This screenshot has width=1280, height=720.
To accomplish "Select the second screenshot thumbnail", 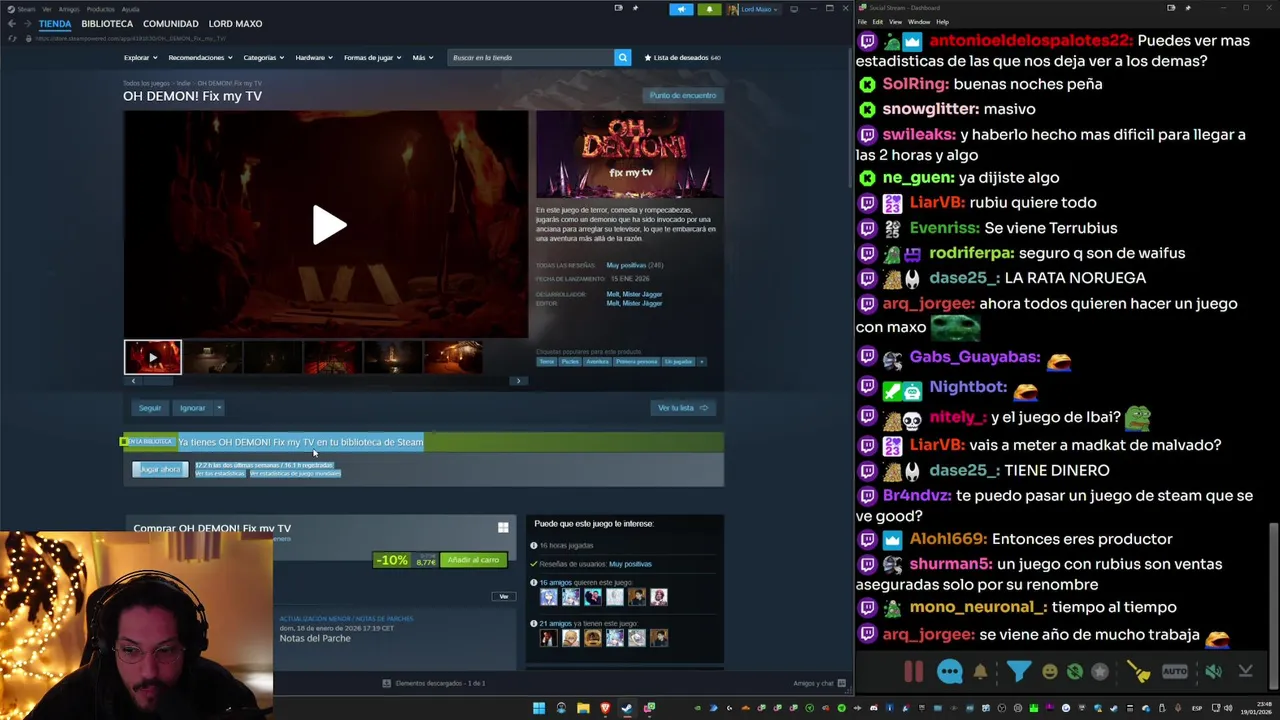I will coord(212,357).
